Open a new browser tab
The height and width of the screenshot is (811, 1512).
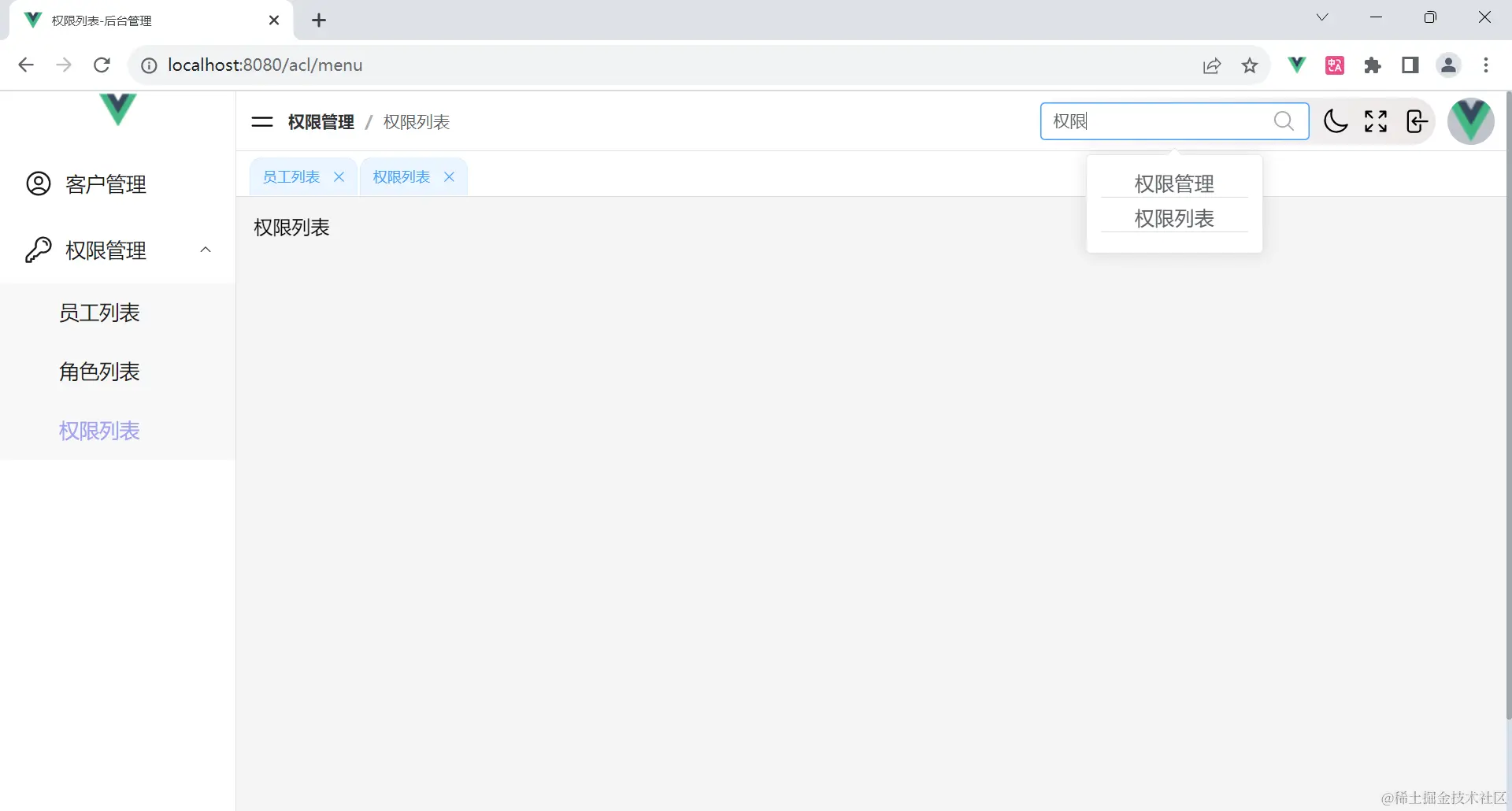[319, 20]
